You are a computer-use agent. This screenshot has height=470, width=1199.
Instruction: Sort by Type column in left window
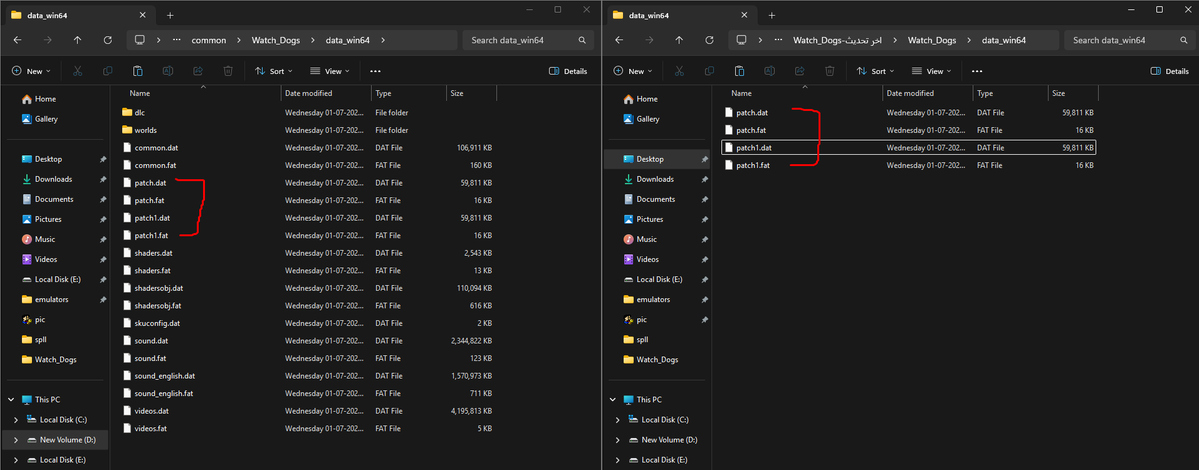click(408, 93)
